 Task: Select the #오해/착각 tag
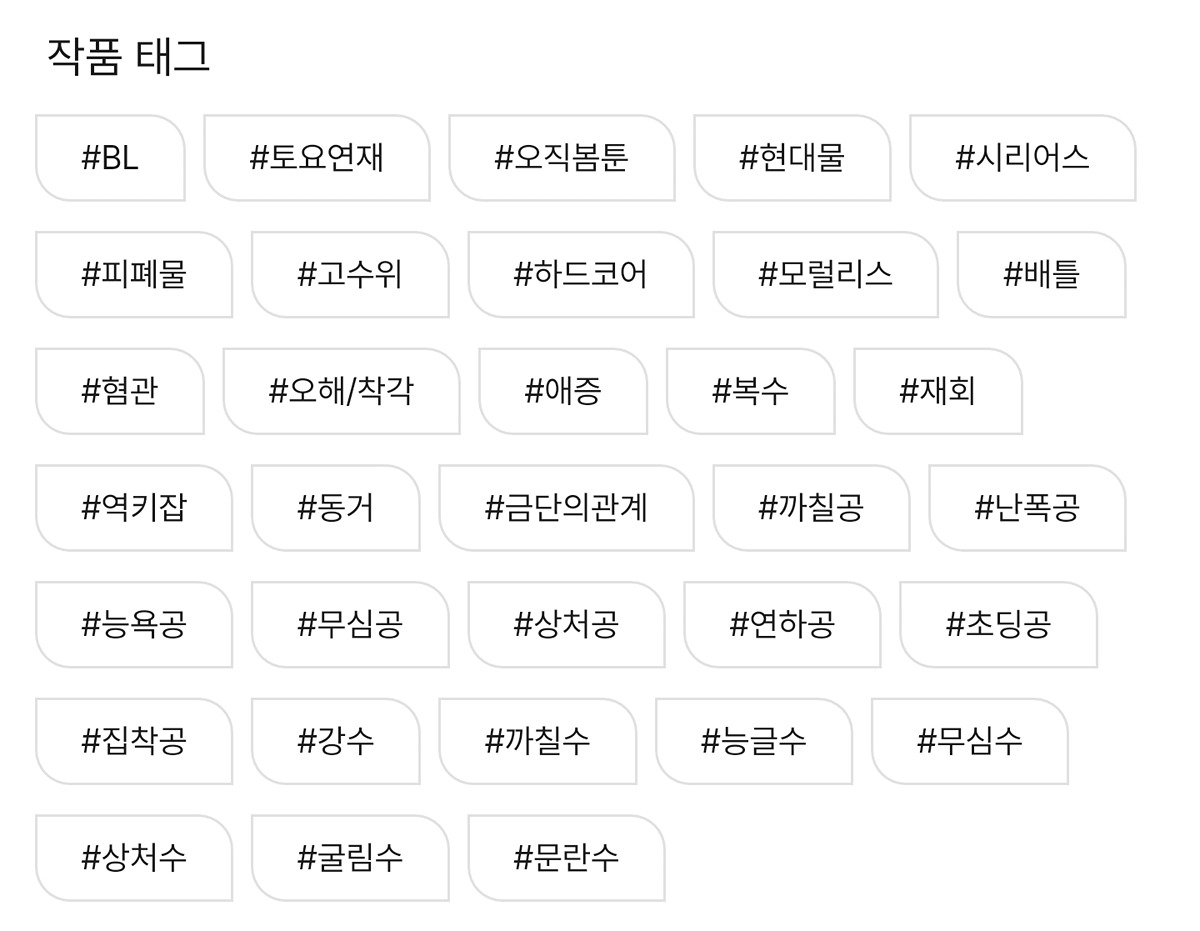[341, 391]
